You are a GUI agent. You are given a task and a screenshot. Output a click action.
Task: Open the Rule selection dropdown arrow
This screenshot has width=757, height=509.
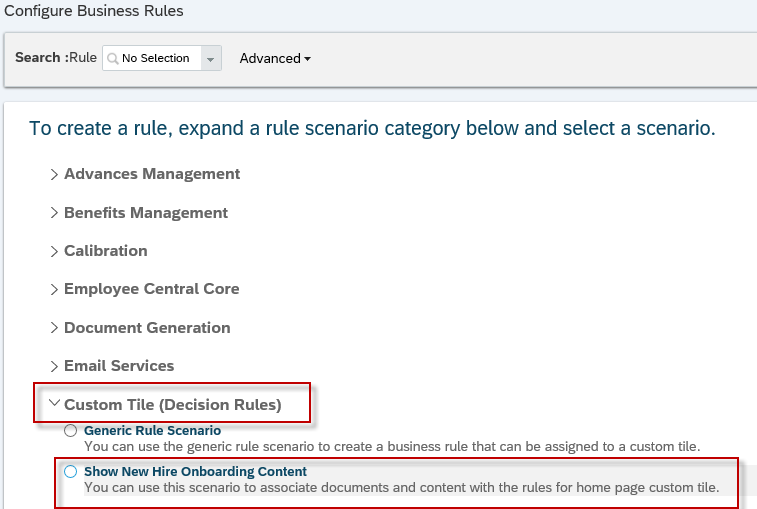click(x=210, y=58)
